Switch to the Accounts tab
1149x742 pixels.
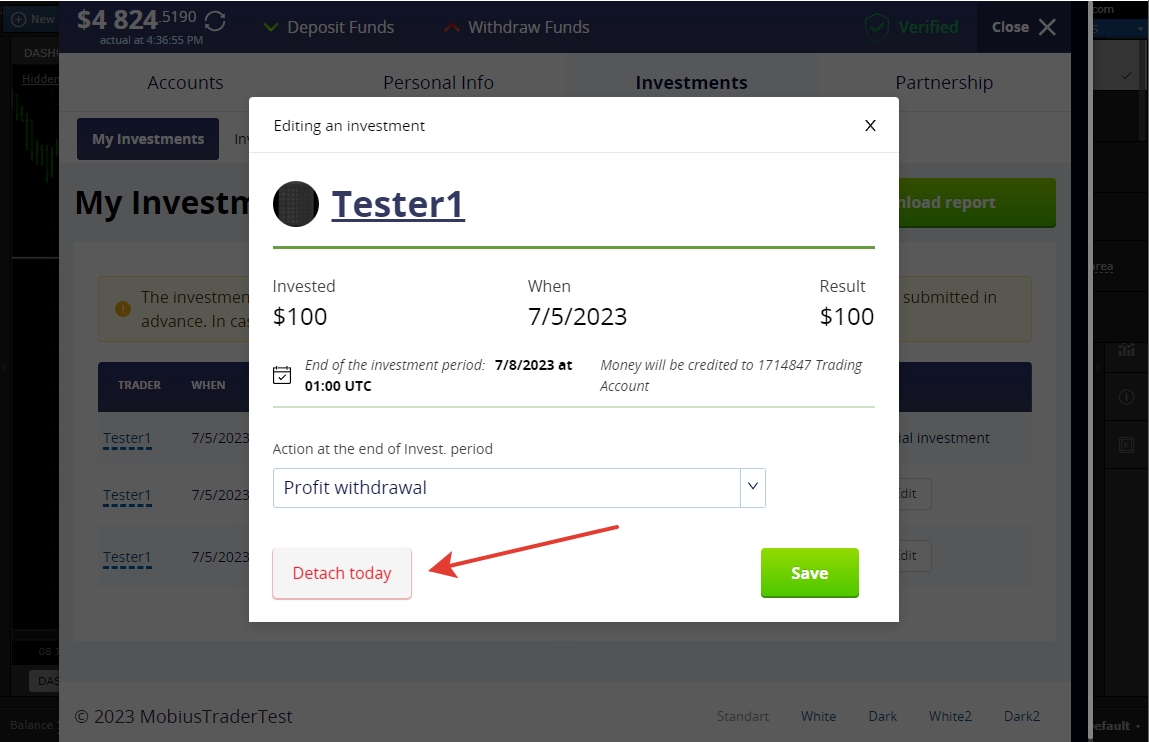click(185, 83)
